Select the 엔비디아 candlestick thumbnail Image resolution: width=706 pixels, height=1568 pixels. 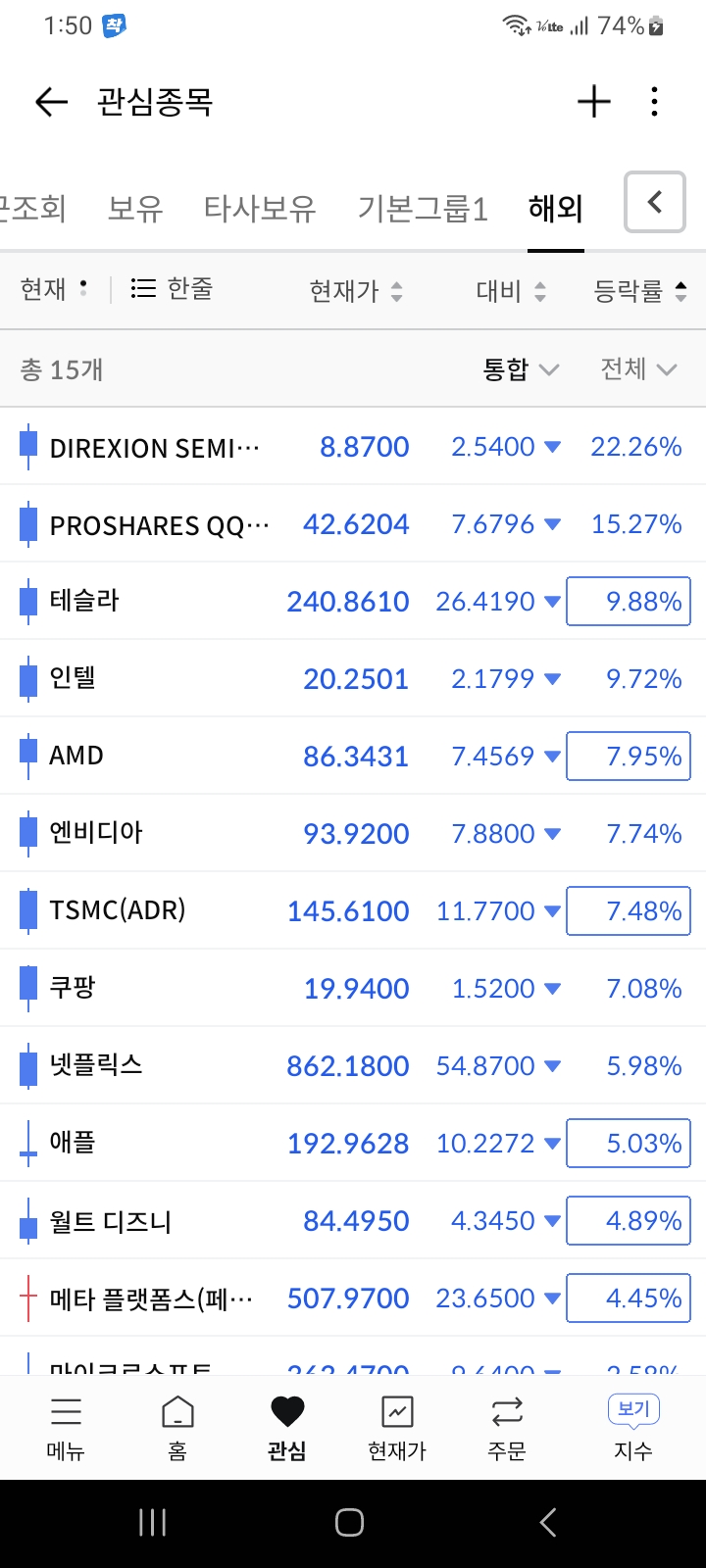click(28, 833)
